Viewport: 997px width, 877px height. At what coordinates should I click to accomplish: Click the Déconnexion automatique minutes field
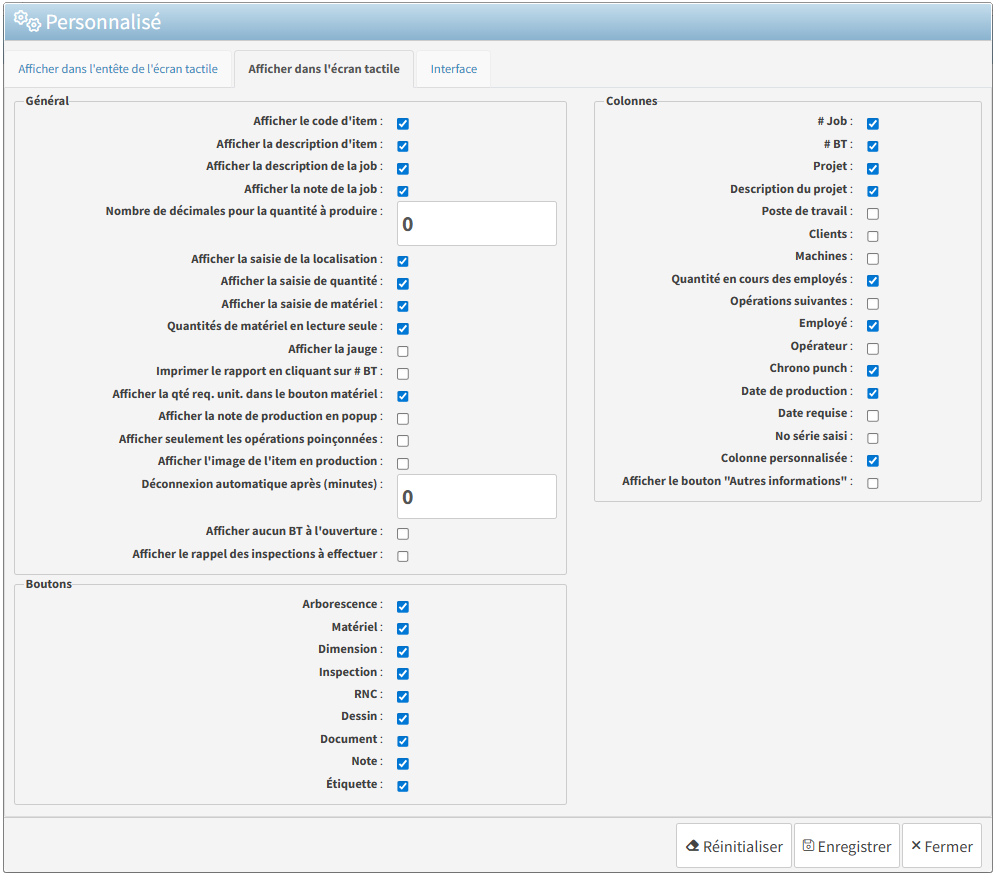(476, 497)
